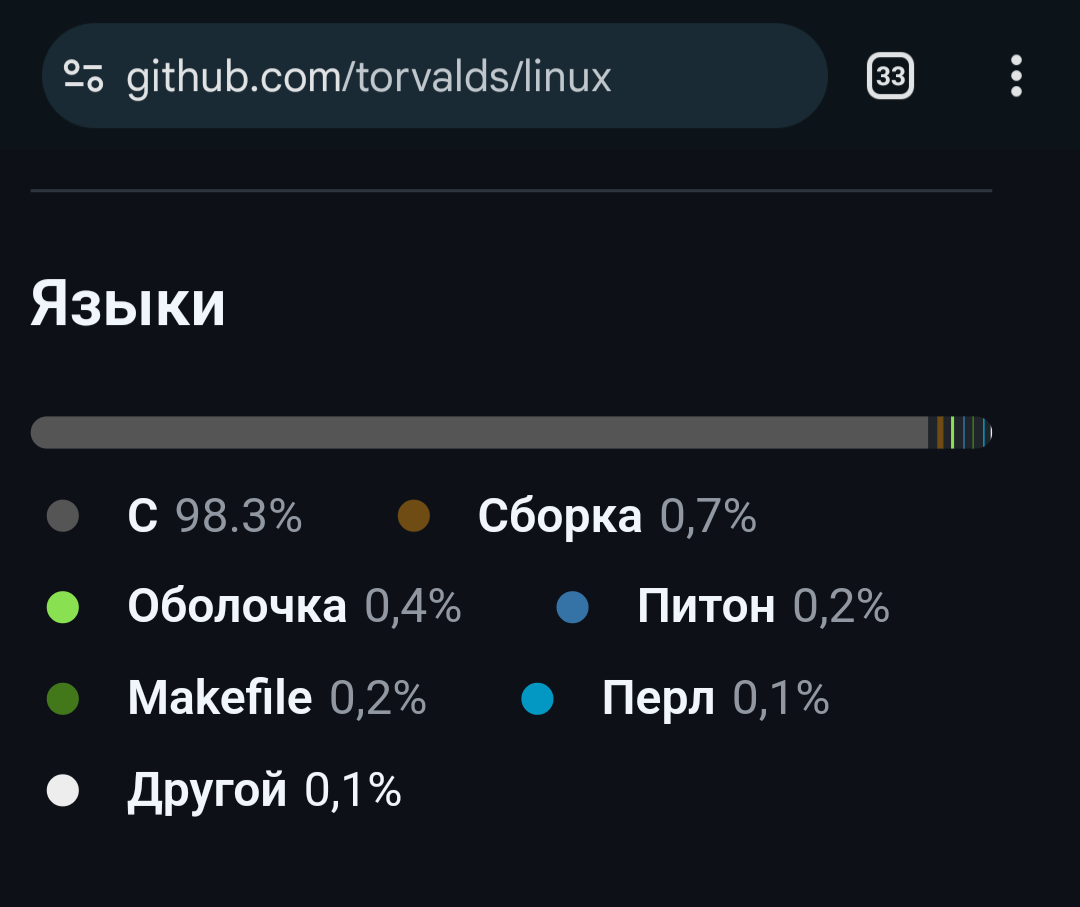Open the Перл language link
The height and width of the screenshot is (907, 1080).
714,698
